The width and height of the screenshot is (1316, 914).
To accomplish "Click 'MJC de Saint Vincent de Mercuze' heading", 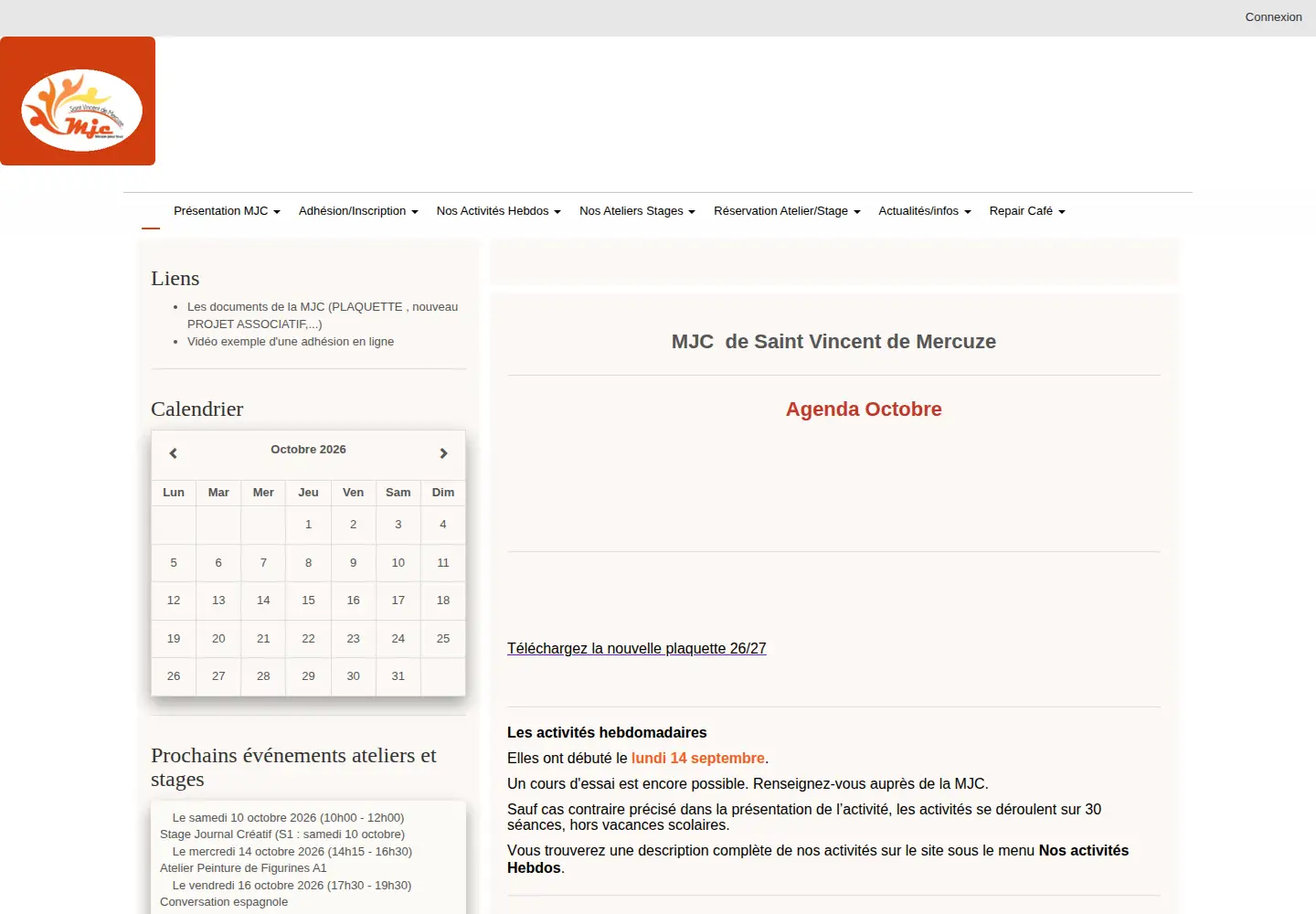I will (x=833, y=342).
